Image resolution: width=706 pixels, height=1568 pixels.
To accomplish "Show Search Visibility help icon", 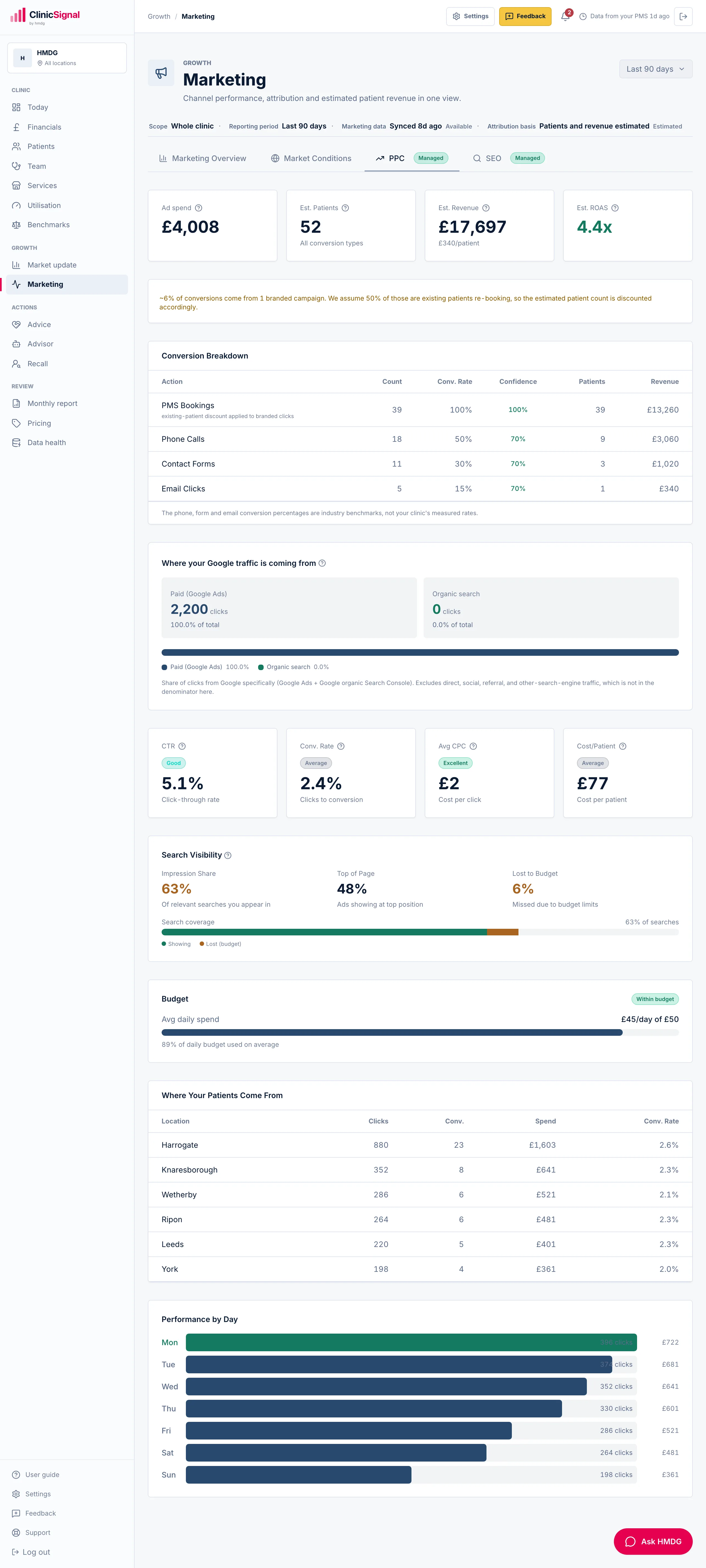I will click(228, 855).
